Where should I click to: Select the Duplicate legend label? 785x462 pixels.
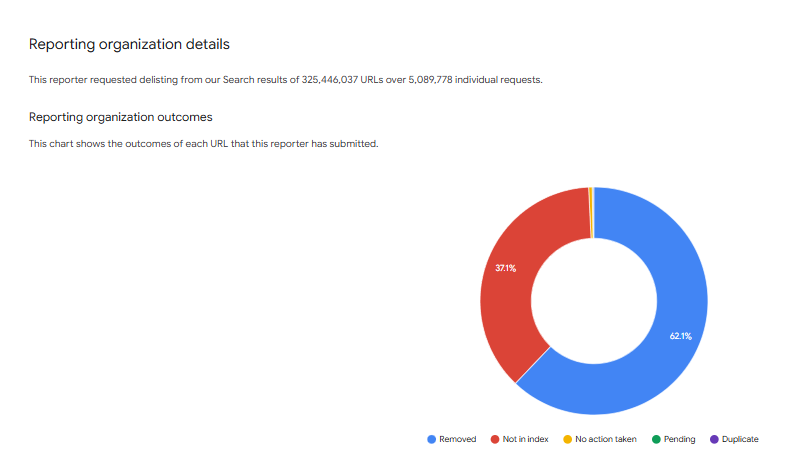[x=740, y=439]
